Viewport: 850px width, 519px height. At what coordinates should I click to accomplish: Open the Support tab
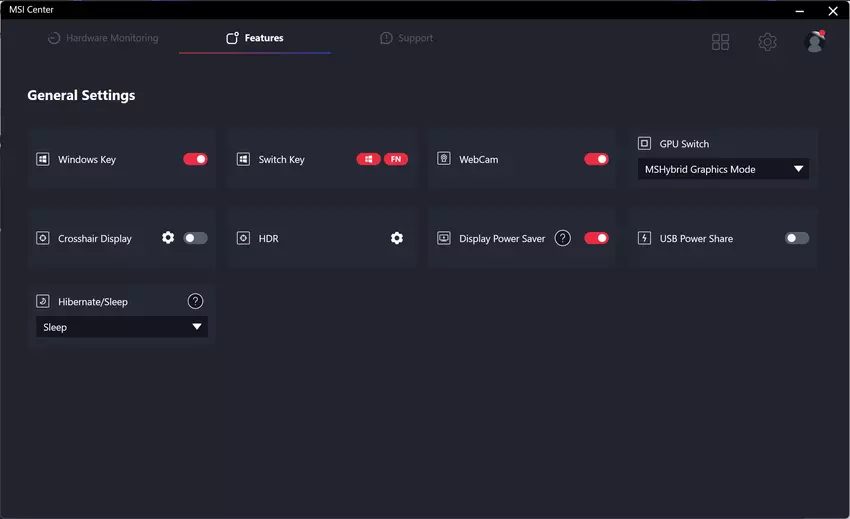[x=406, y=38]
